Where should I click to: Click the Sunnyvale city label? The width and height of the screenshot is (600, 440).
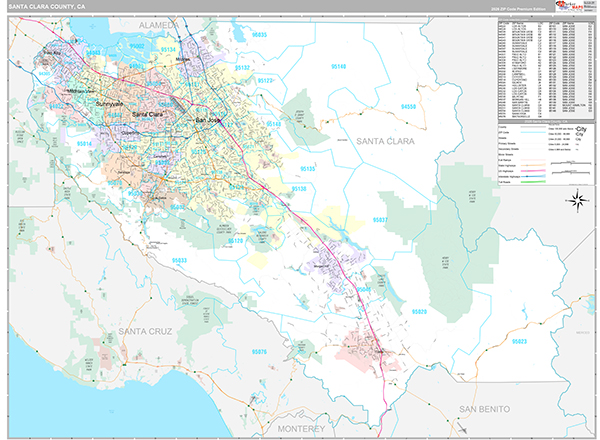109,104
